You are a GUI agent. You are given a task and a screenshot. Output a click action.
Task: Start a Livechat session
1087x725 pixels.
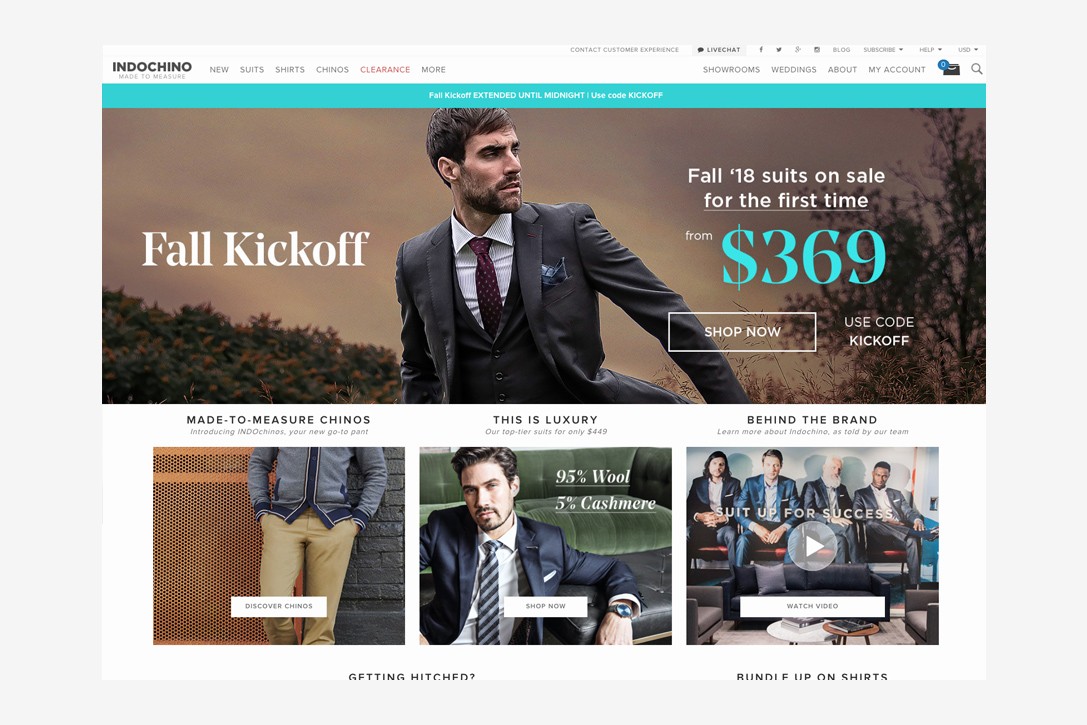click(719, 50)
